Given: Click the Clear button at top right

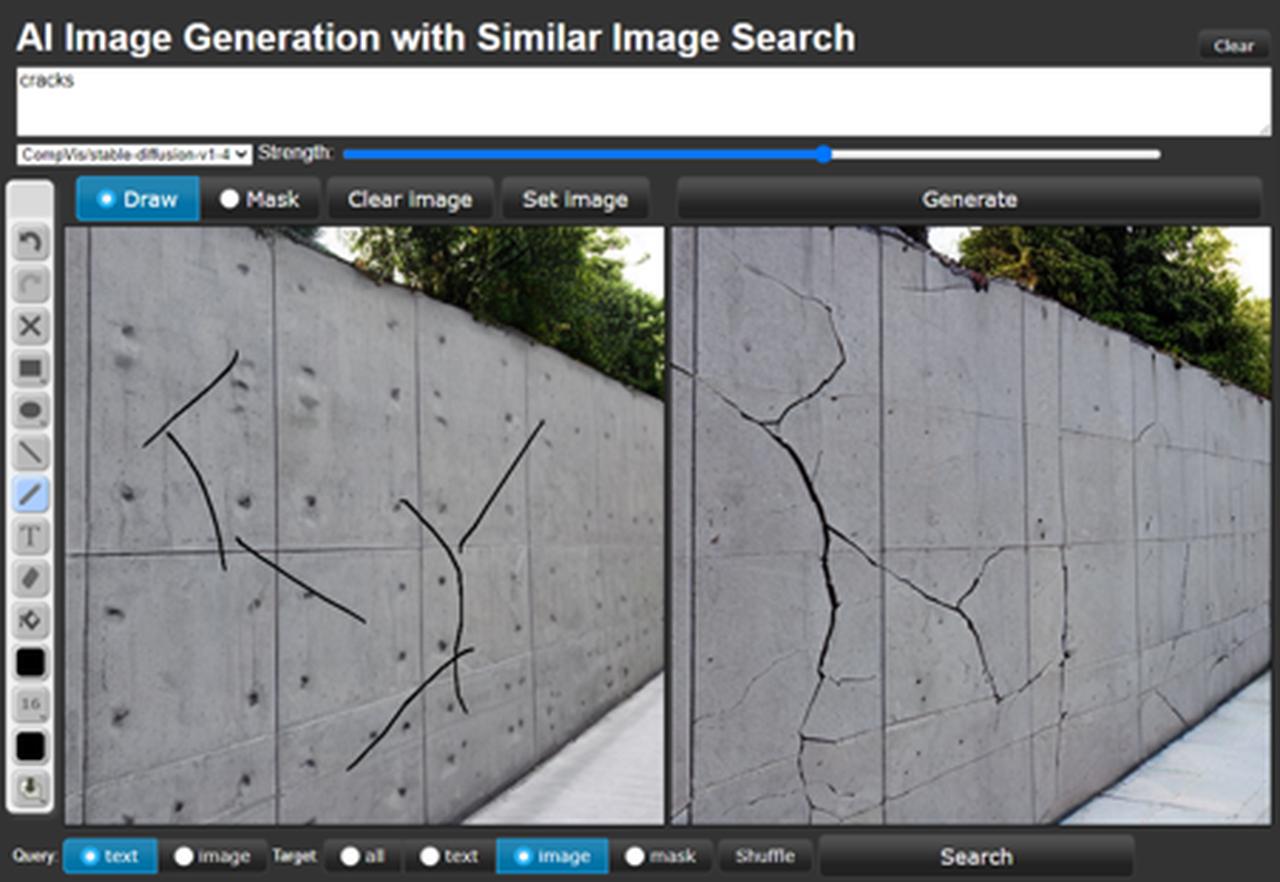Looking at the screenshot, I should click(x=1233, y=46).
